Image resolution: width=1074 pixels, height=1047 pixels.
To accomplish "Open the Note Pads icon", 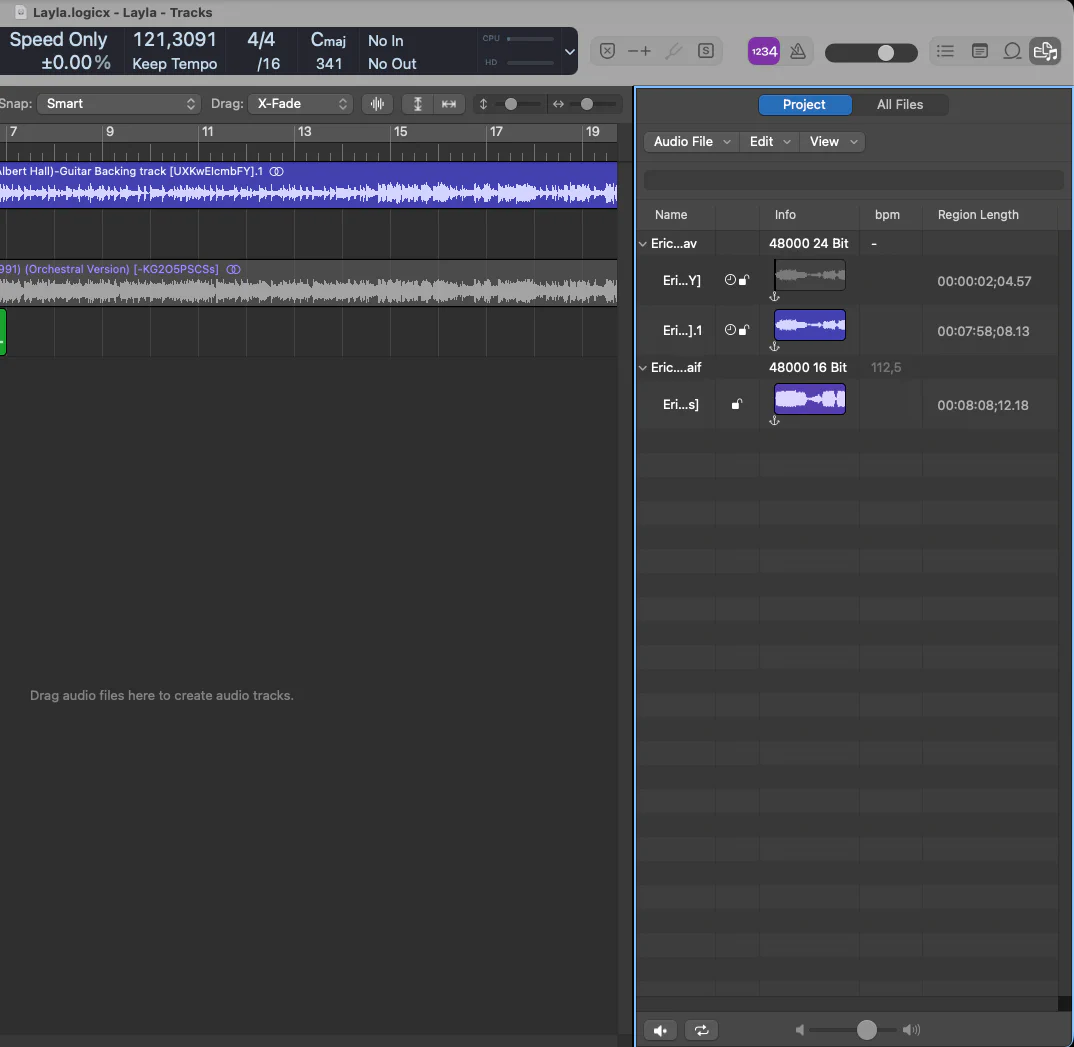I will point(980,51).
